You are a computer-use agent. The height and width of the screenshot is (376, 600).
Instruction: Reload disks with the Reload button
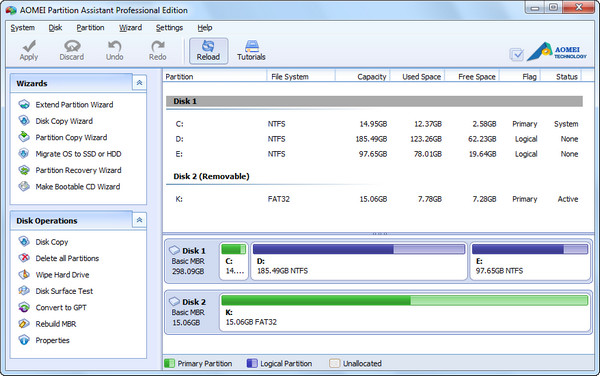209,51
